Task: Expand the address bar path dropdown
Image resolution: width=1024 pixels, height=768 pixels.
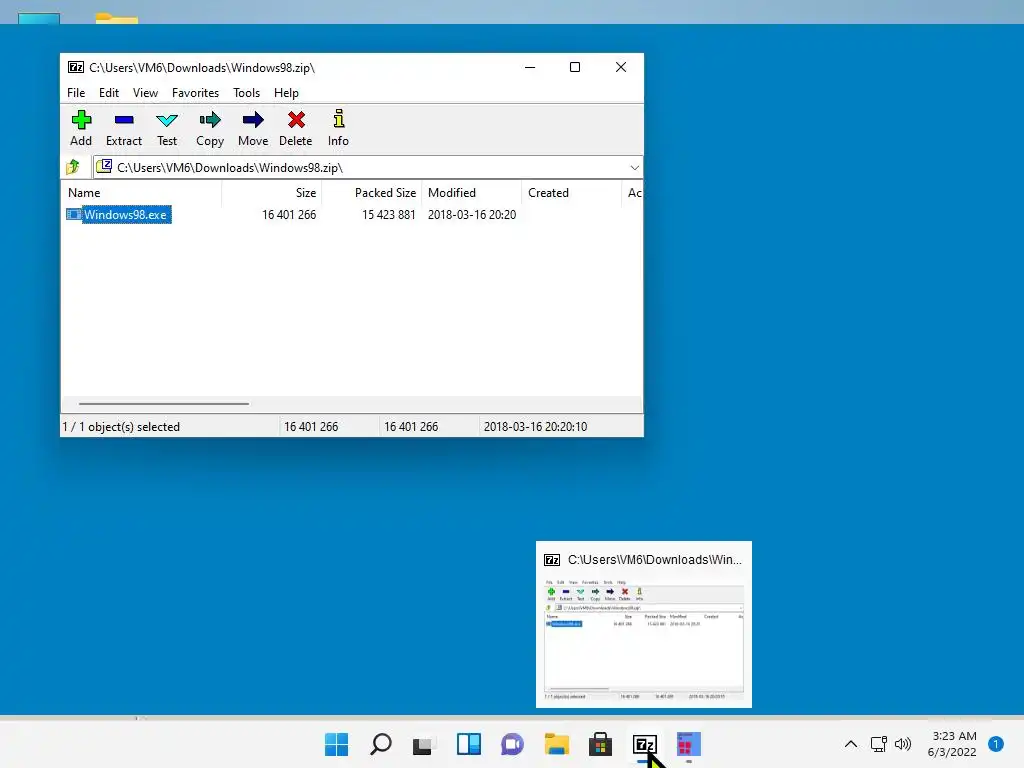Action: coord(634,168)
